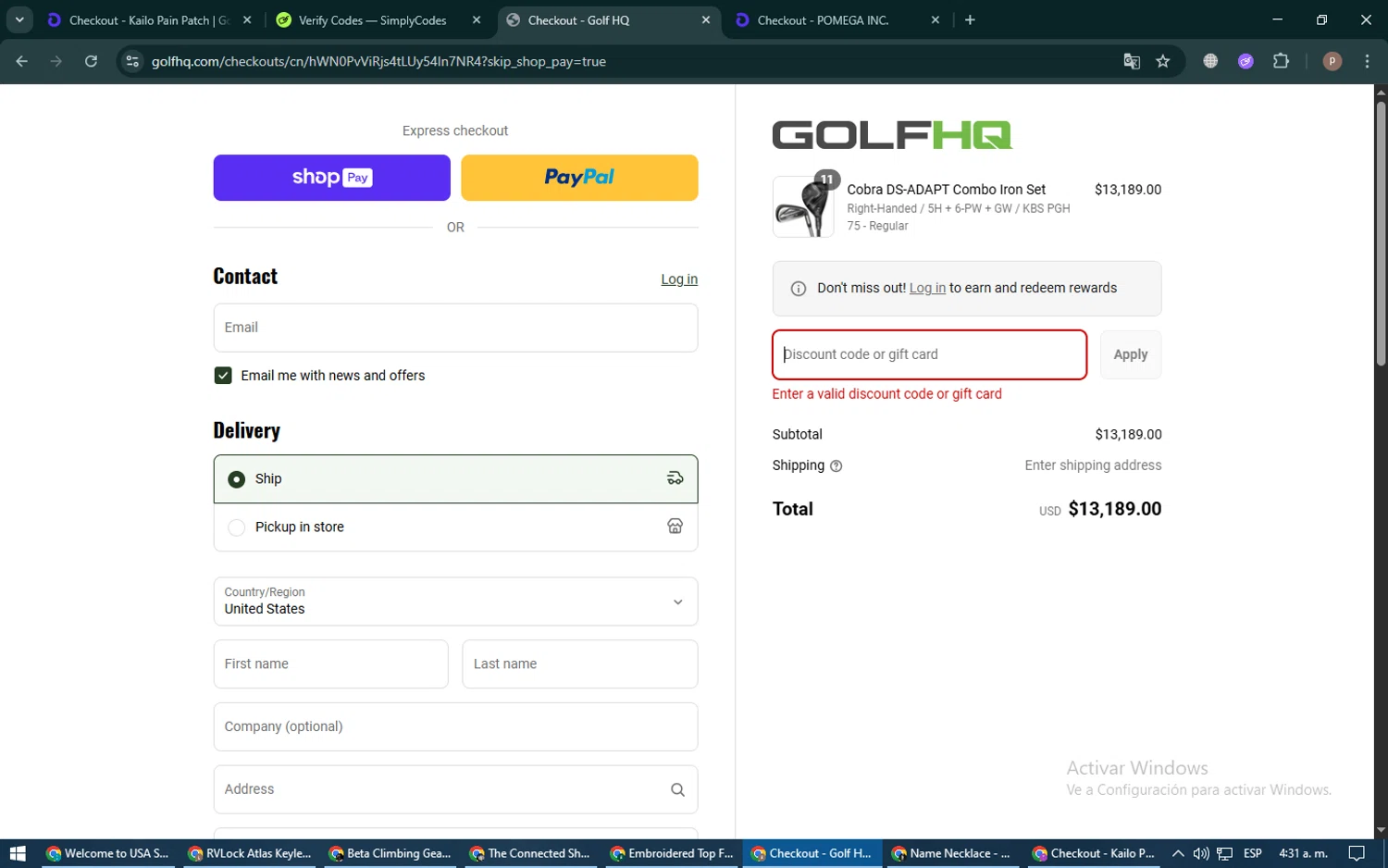
Task: Open The Connected Sh... taskbar window
Action: tap(530, 853)
